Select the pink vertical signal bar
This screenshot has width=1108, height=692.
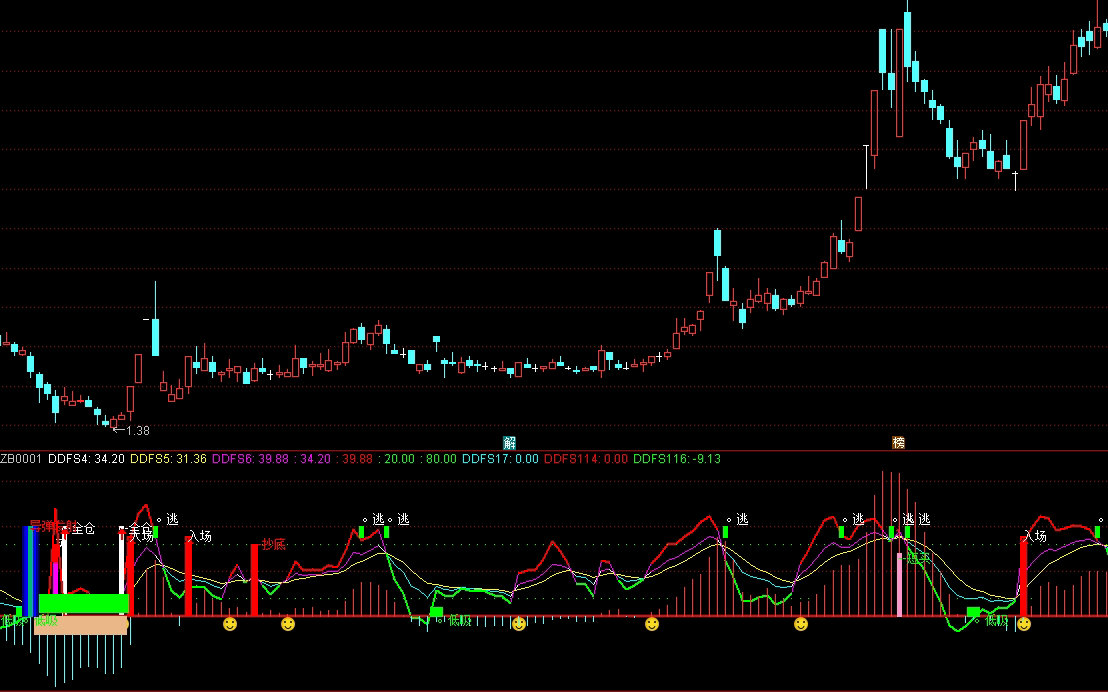tap(899, 583)
